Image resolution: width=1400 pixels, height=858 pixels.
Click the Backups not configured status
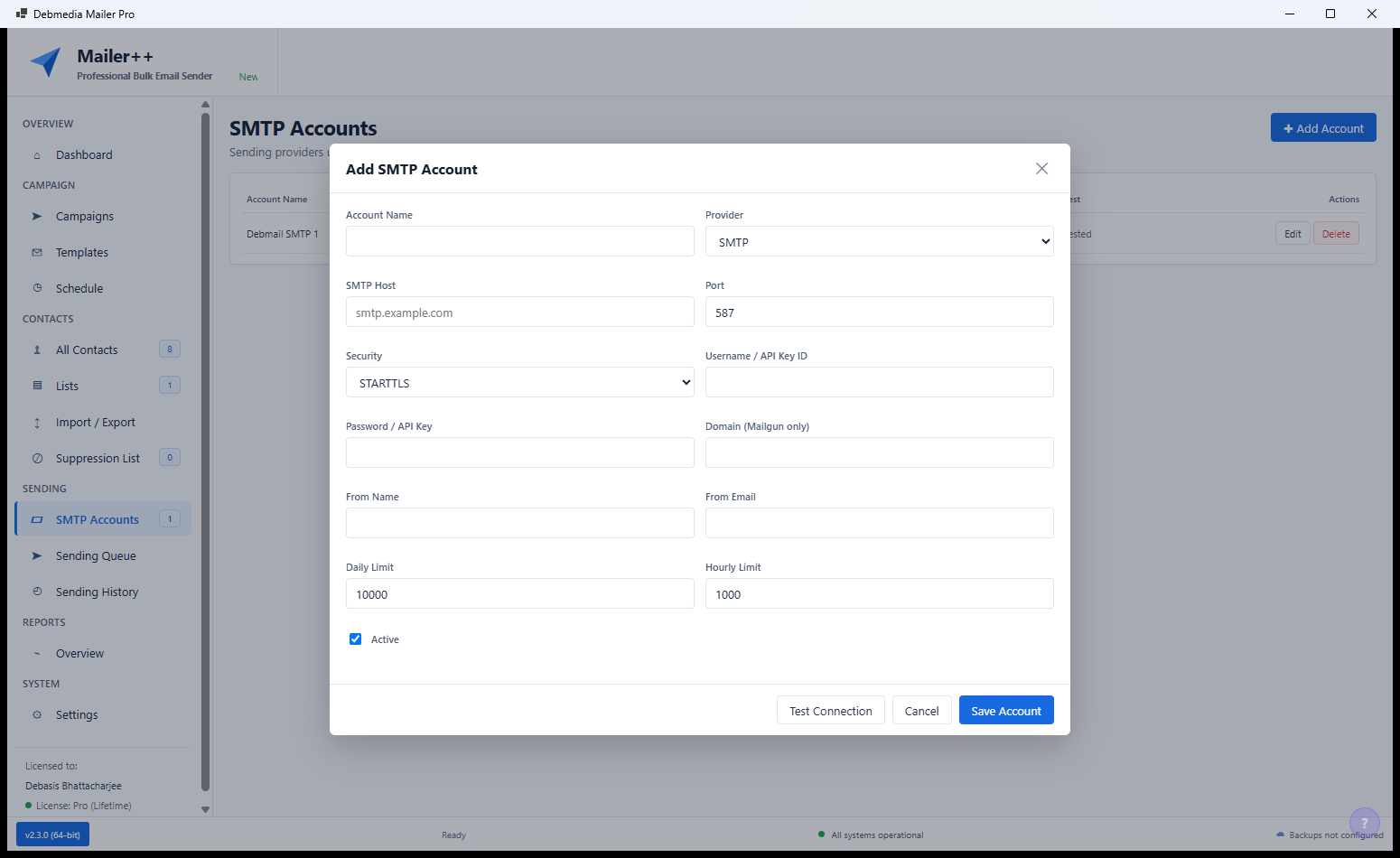pos(1330,835)
